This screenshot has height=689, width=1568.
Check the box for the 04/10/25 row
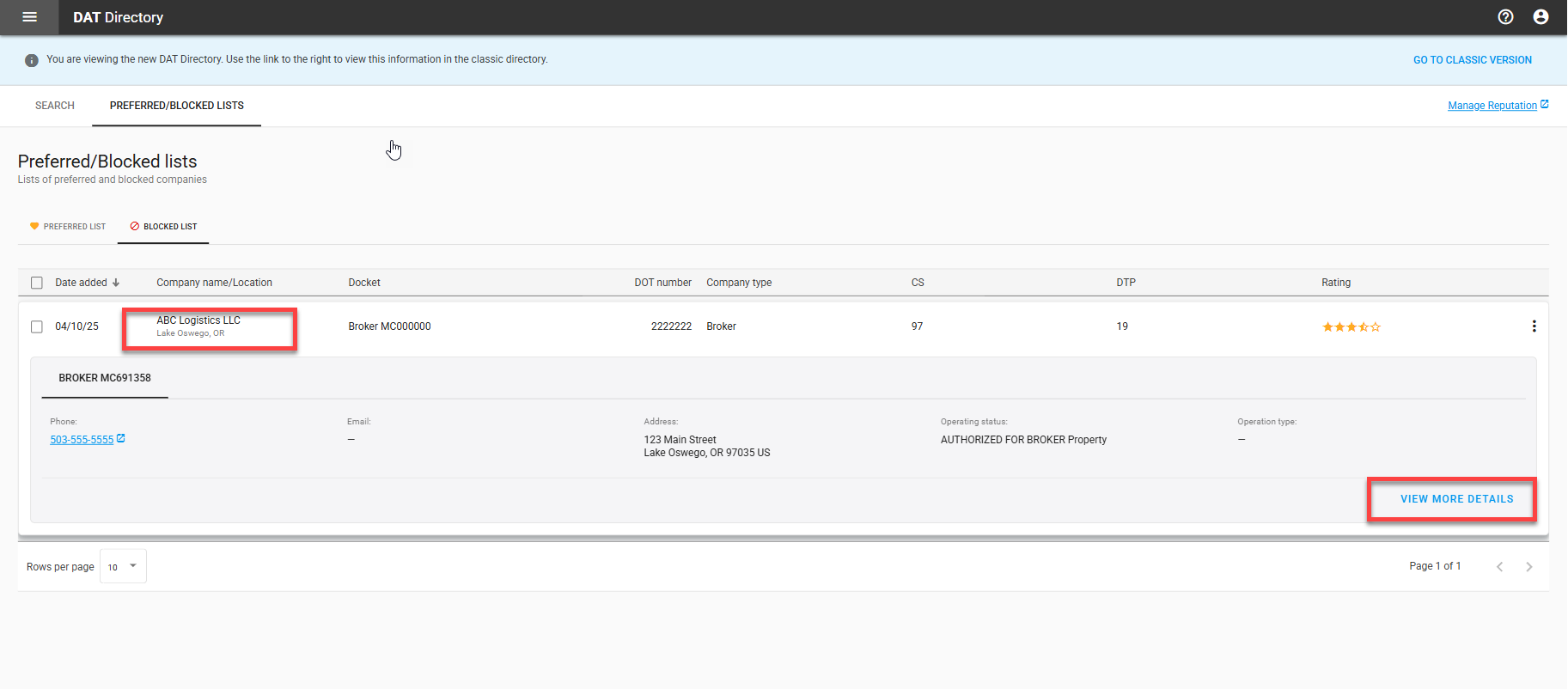coord(37,326)
